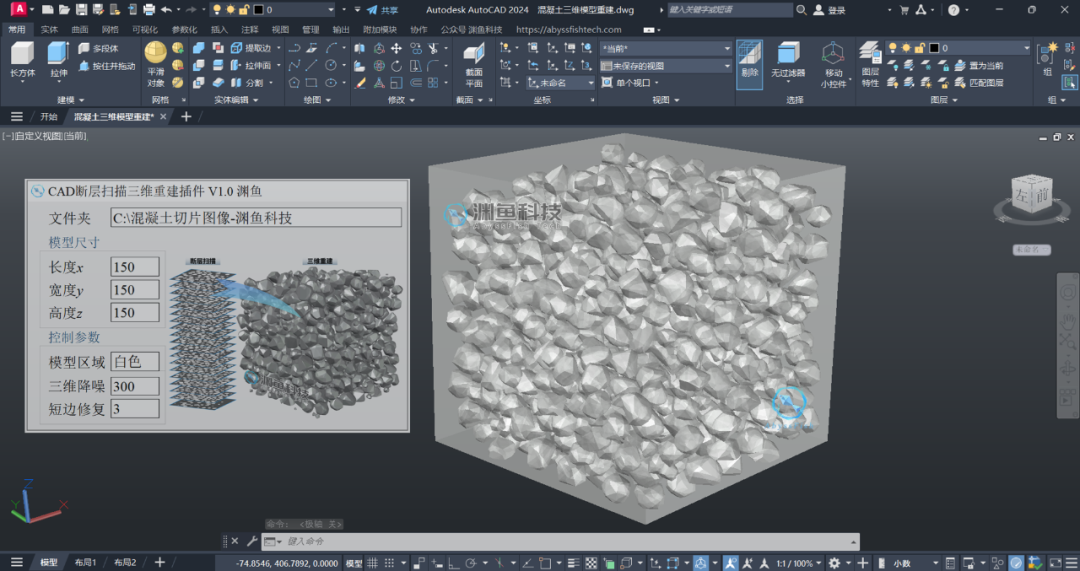This screenshot has width=1080, height=571.
Task: Open the help question-mark icon
Action: tap(953, 10)
